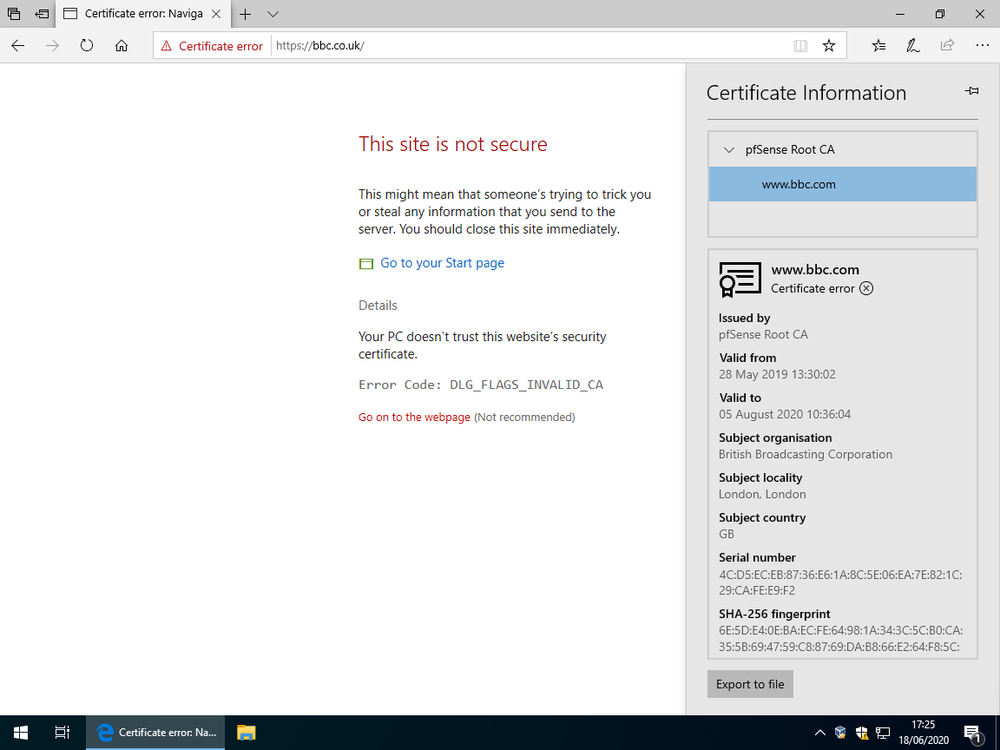Click the SHA-256 fingerprint value
1000x750 pixels.
(x=841, y=638)
